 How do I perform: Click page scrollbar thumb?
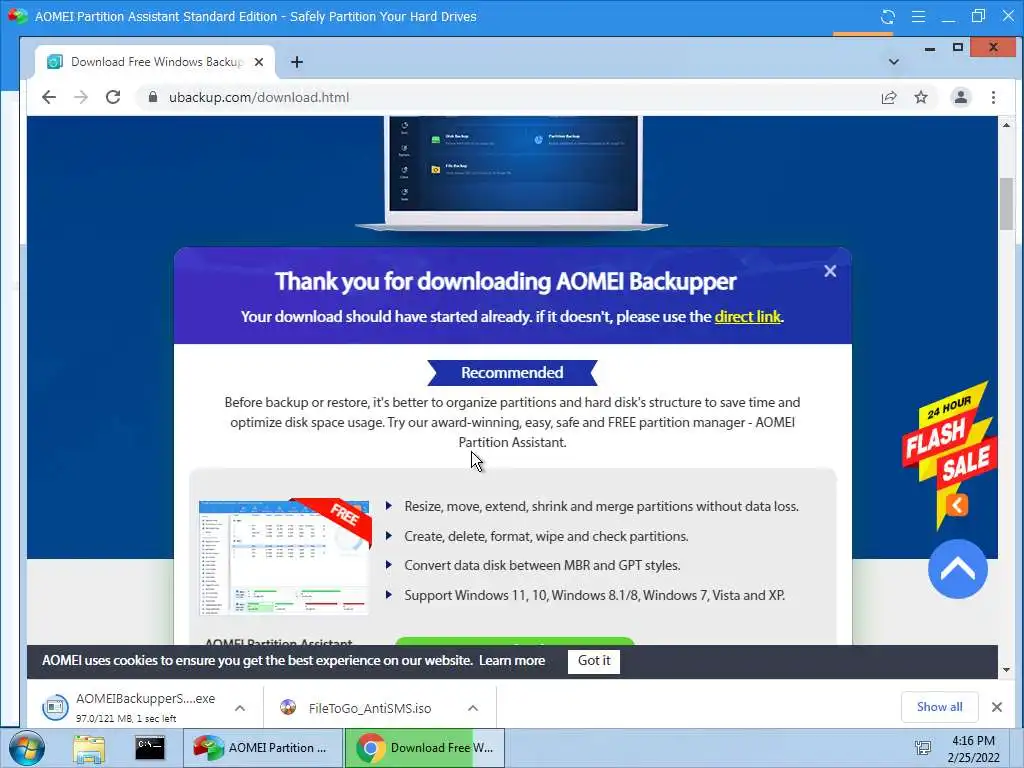click(x=1006, y=204)
